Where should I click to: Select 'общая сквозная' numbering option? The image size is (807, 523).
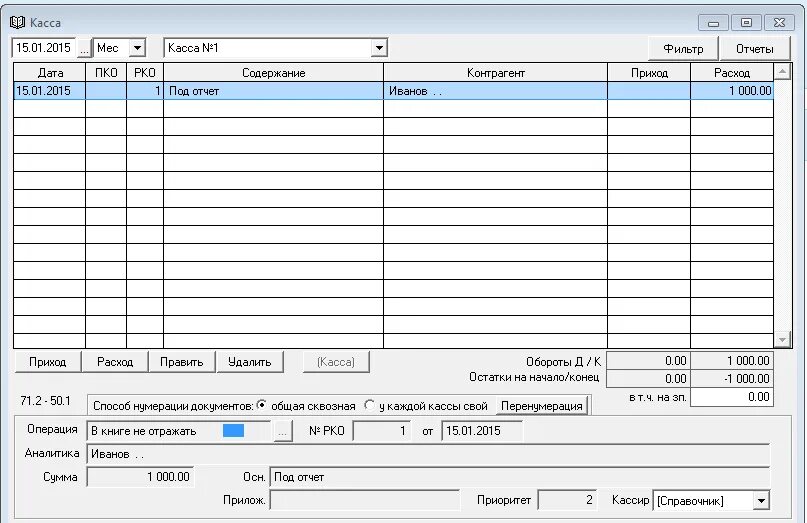click(261, 405)
